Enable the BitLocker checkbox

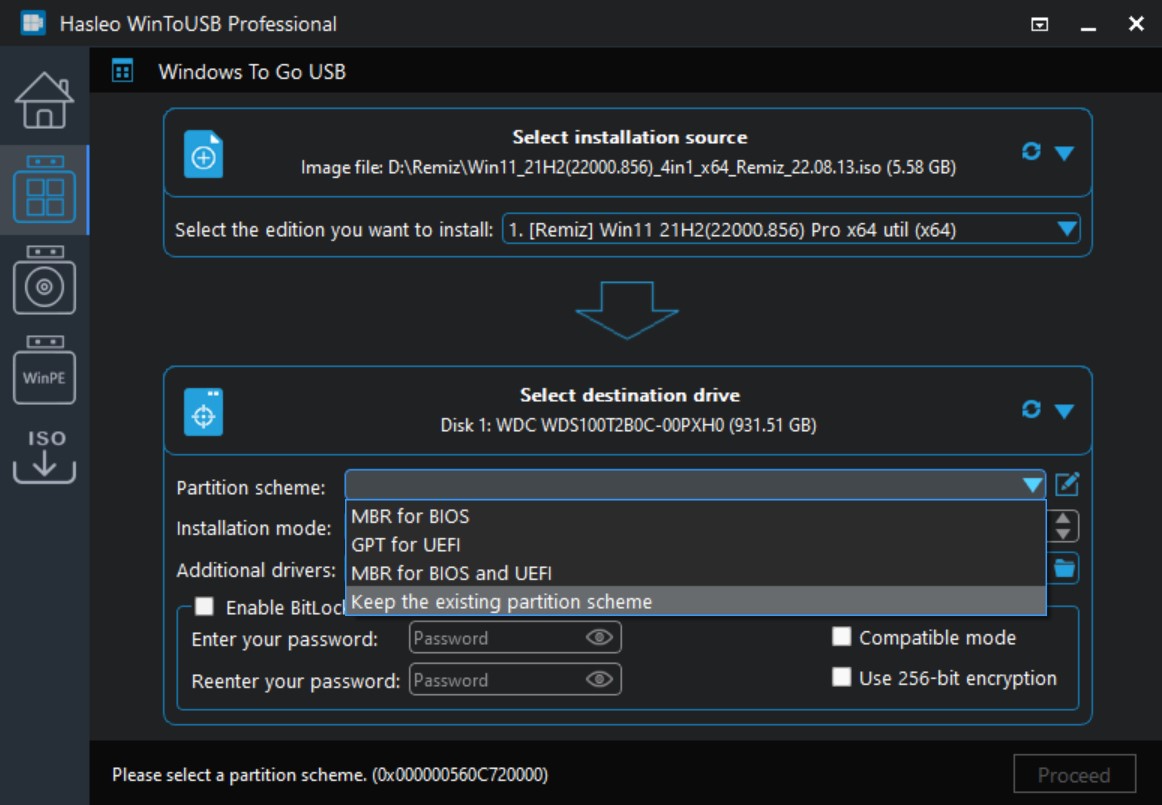pos(204,606)
